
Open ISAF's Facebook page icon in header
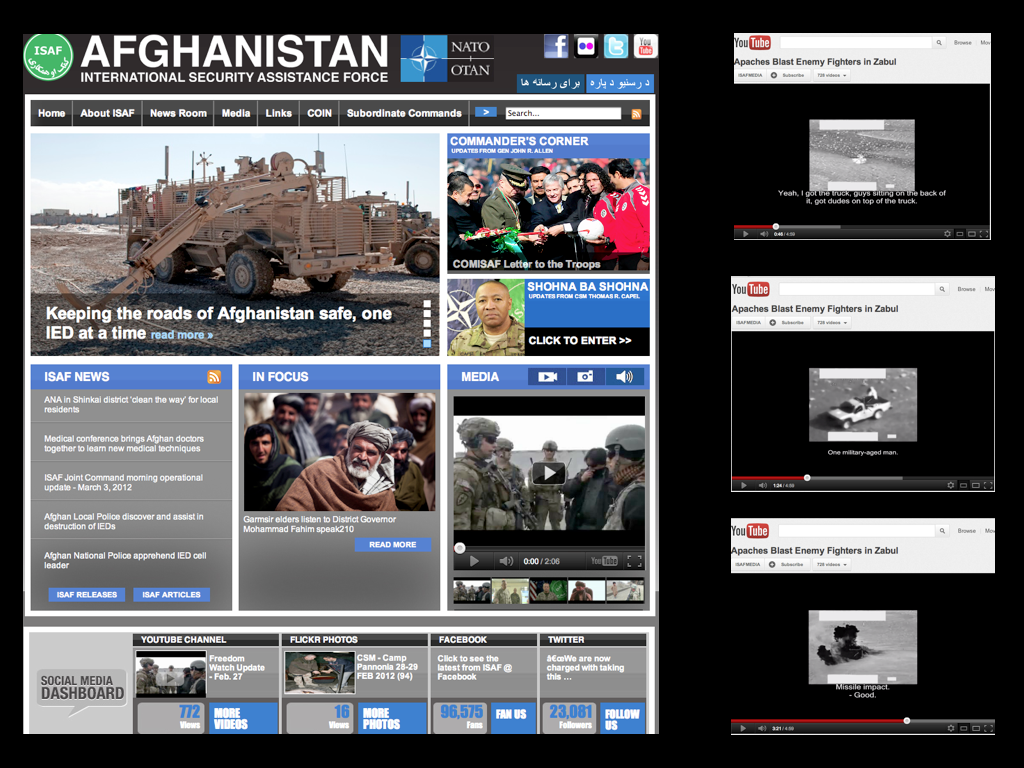point(556,46)
